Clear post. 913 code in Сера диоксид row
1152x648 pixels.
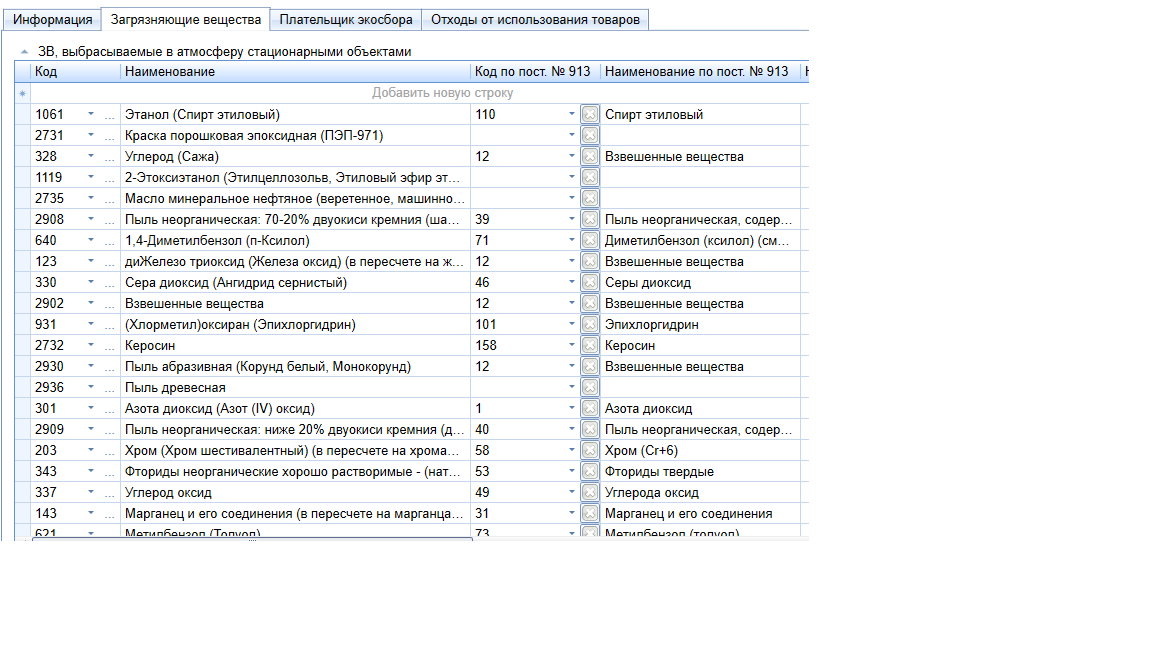[x=590, y=282]
